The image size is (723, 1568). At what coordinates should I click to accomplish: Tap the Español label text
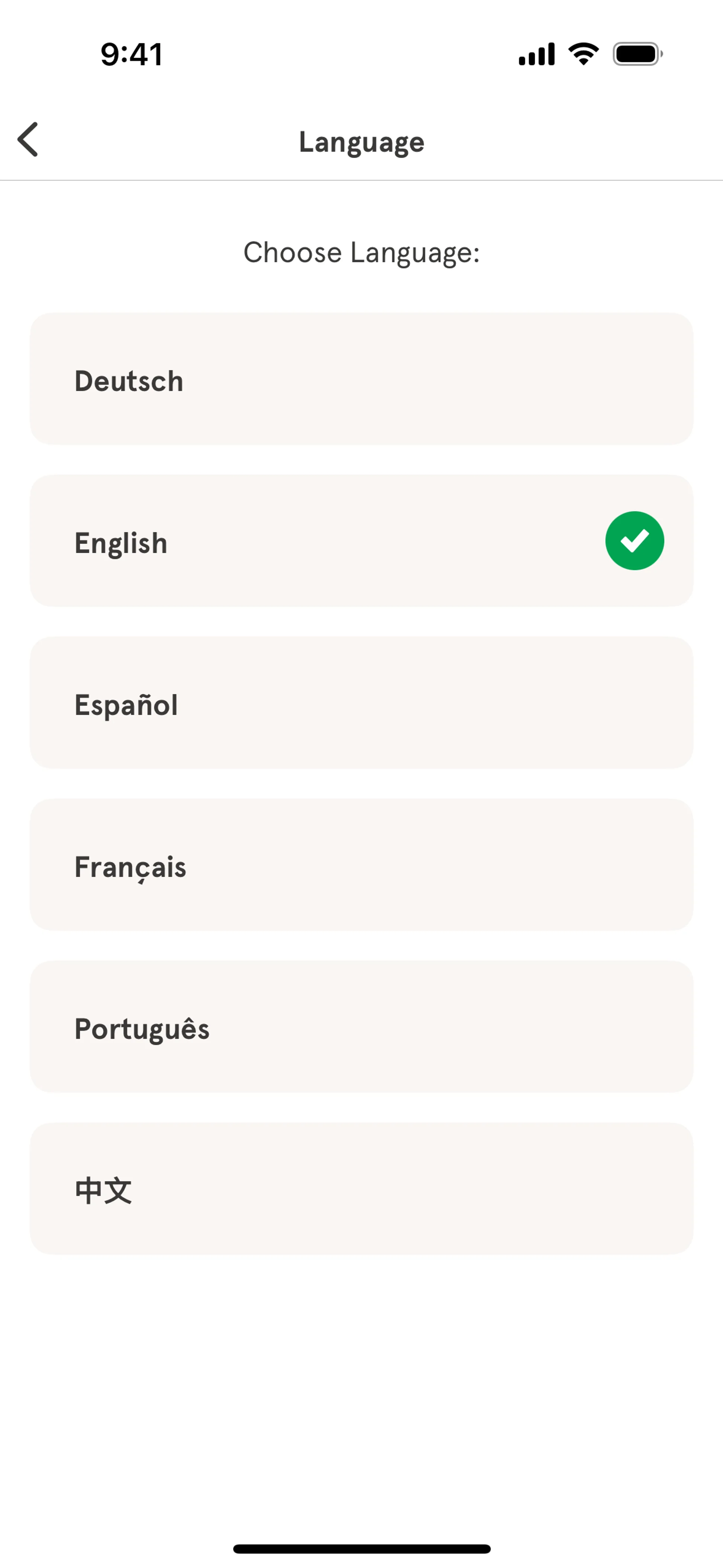(x=126, y=706)
